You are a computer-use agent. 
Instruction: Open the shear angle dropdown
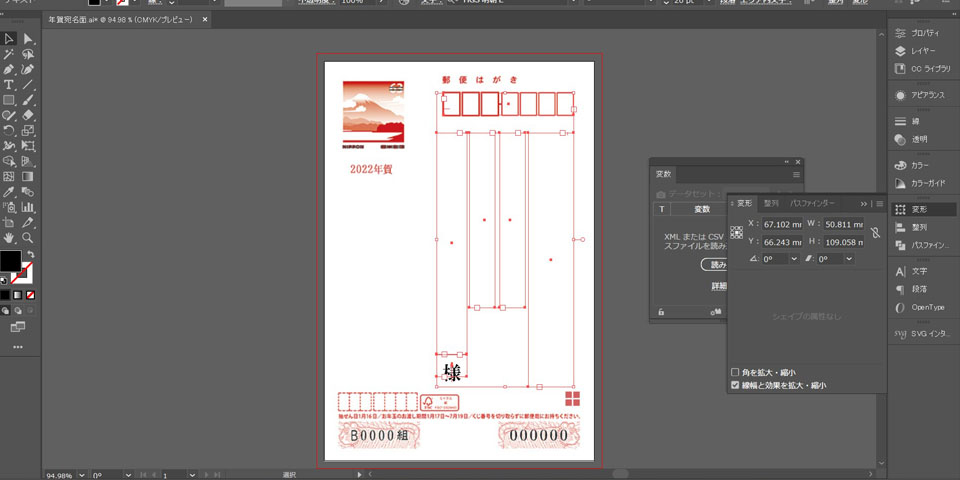[x=850, y=259]
